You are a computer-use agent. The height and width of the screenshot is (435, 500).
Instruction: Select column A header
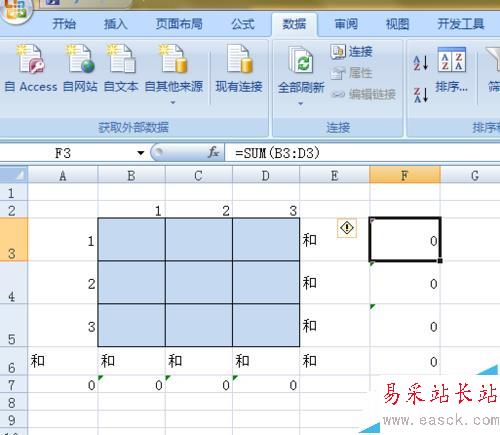63,175
